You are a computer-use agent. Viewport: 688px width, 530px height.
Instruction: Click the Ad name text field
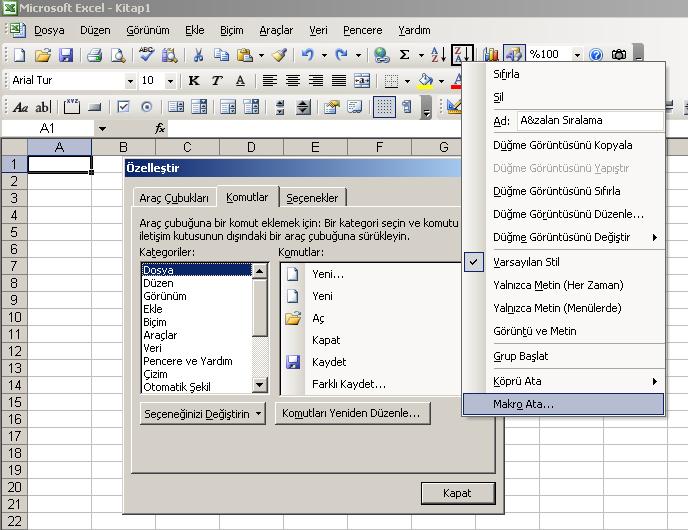pos(588,120)
